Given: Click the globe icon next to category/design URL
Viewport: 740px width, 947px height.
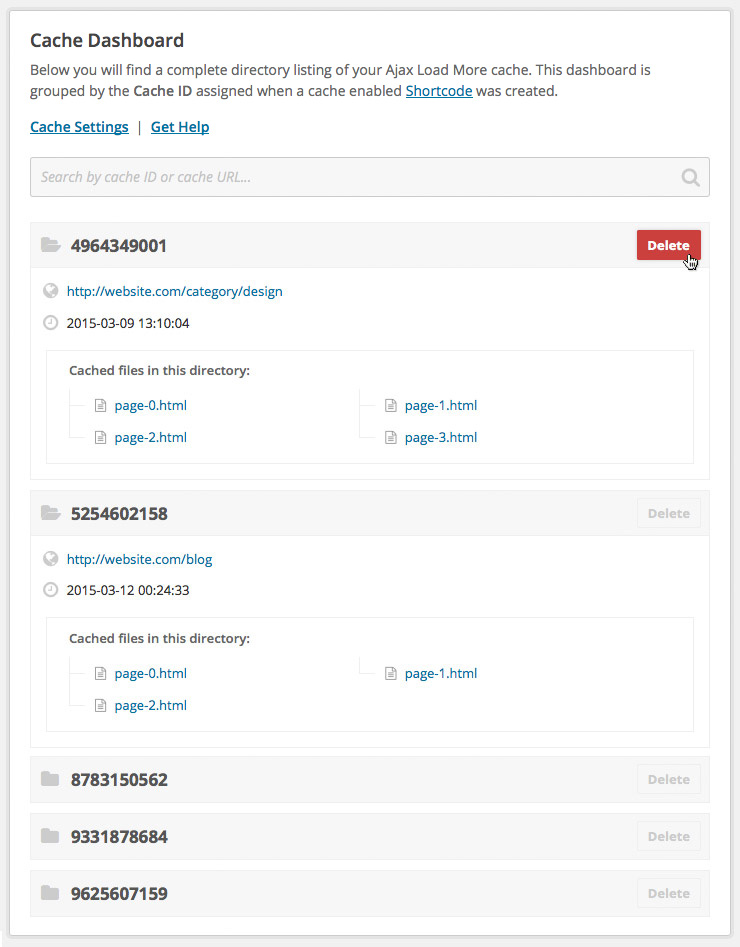Looking at the screenshot, I should click(51, 291).
